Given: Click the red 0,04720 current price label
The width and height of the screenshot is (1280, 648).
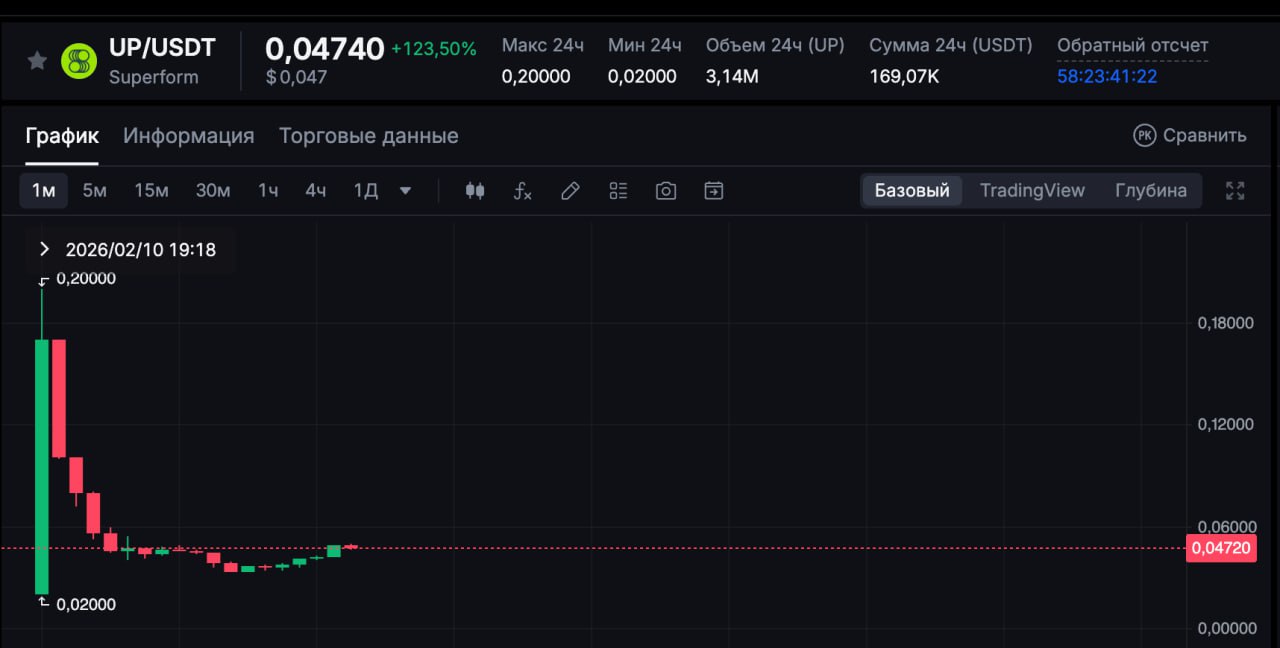Looking at the screenshot, I should coord(1220,548).
